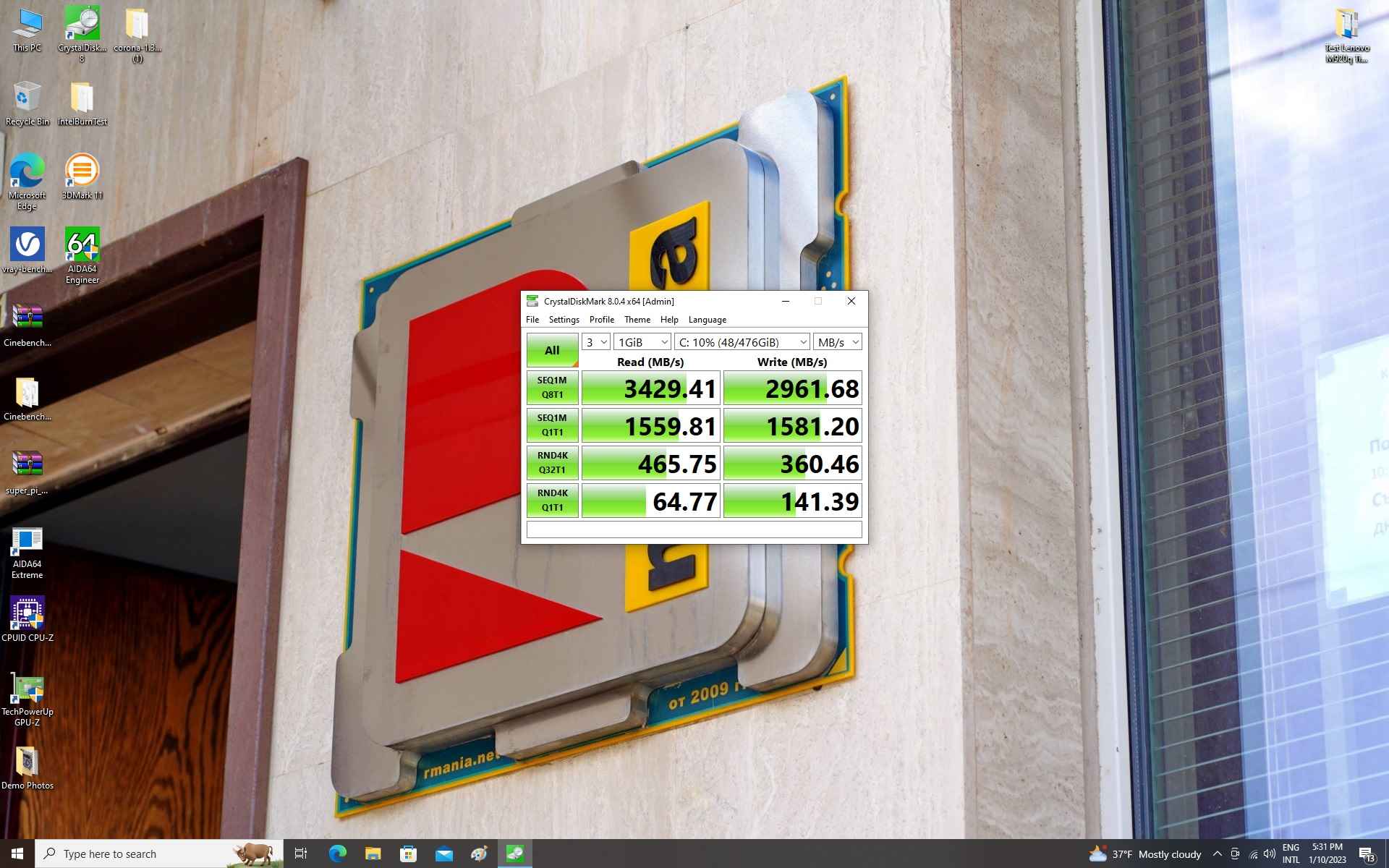Expand the drive dropdown C: 10% (48/476GiB)
Viewport: 1389px width, 868px height.
coord(742,342)
